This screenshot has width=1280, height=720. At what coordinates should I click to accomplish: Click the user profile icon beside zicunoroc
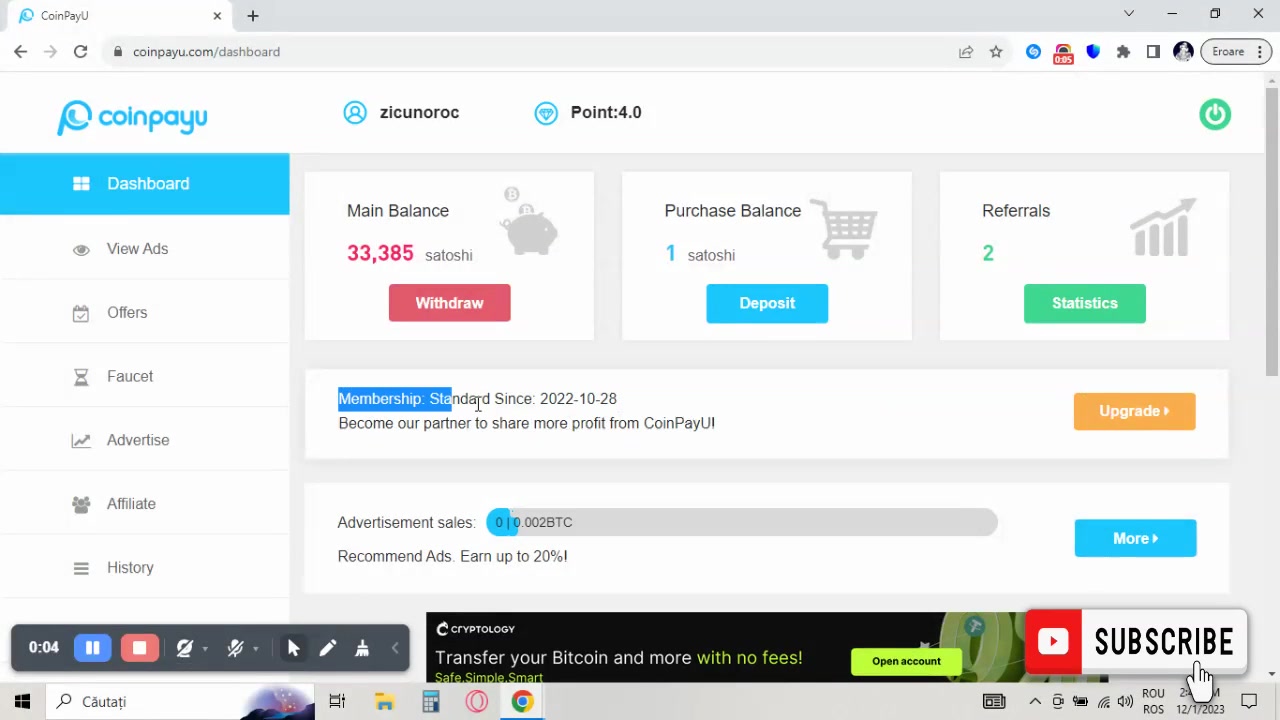tap(355, 113)
